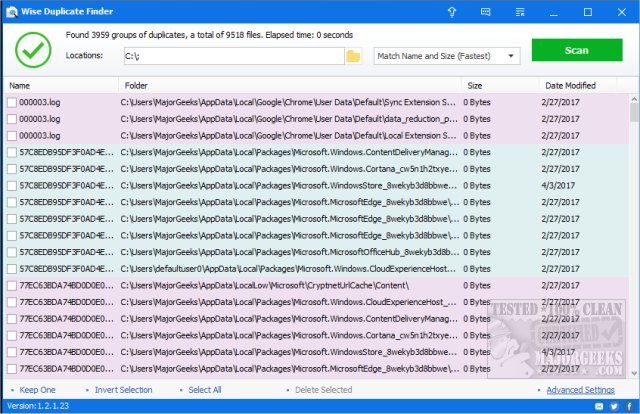Select checkbox for 77EC63BDA74BD0D0E0 CloudExperienceHost row
640x414 pixels.
coord(12,302)
